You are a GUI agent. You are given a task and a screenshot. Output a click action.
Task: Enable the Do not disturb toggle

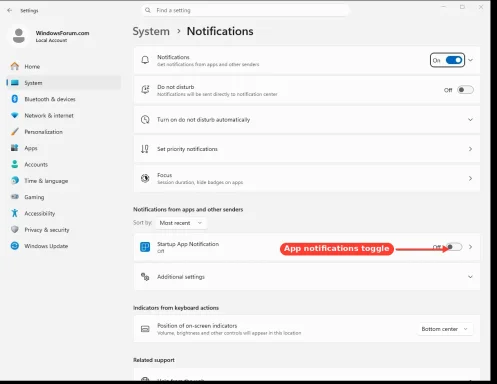tap(465, 90)
